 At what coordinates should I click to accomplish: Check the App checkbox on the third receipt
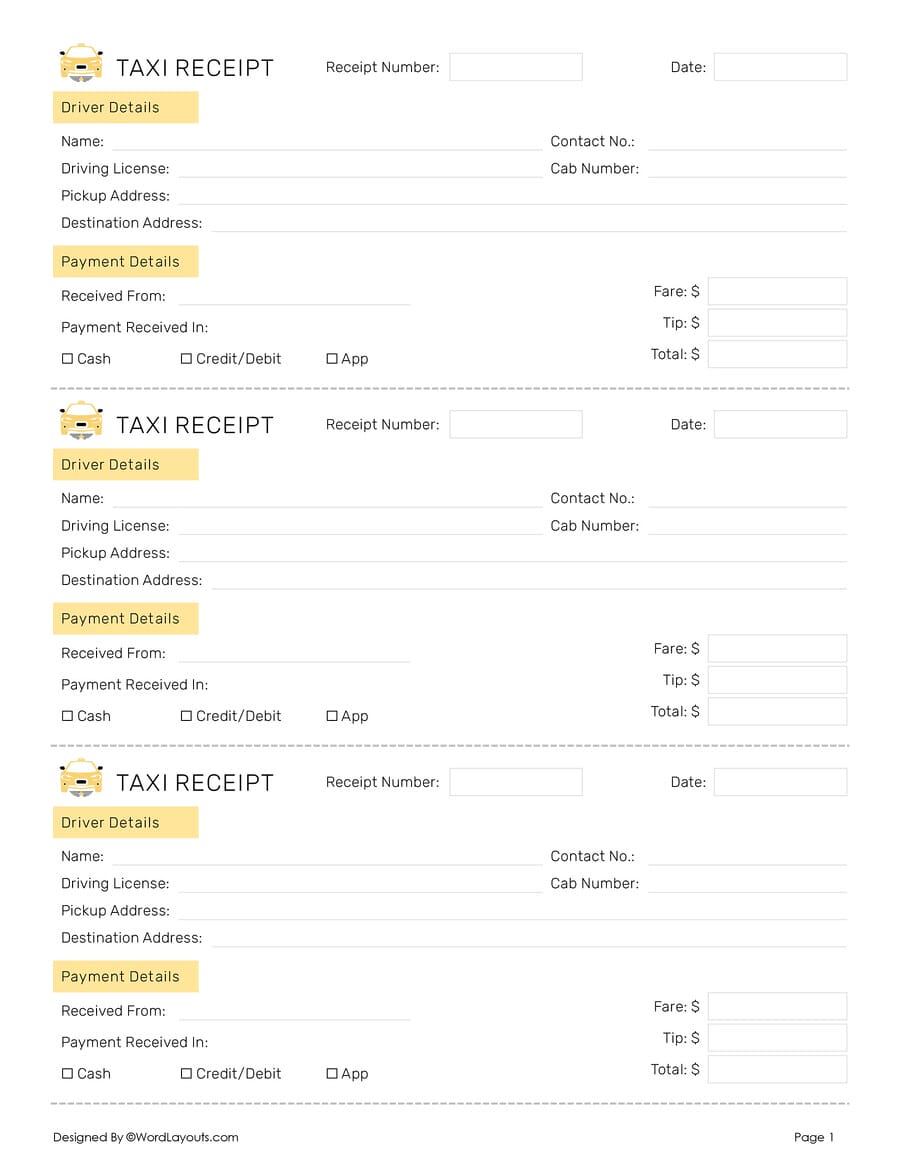click(x=332, y=1073)
